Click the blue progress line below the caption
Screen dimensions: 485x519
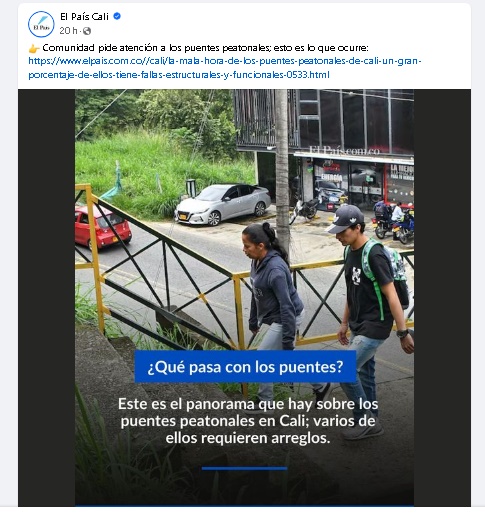[x=244, y=468]
